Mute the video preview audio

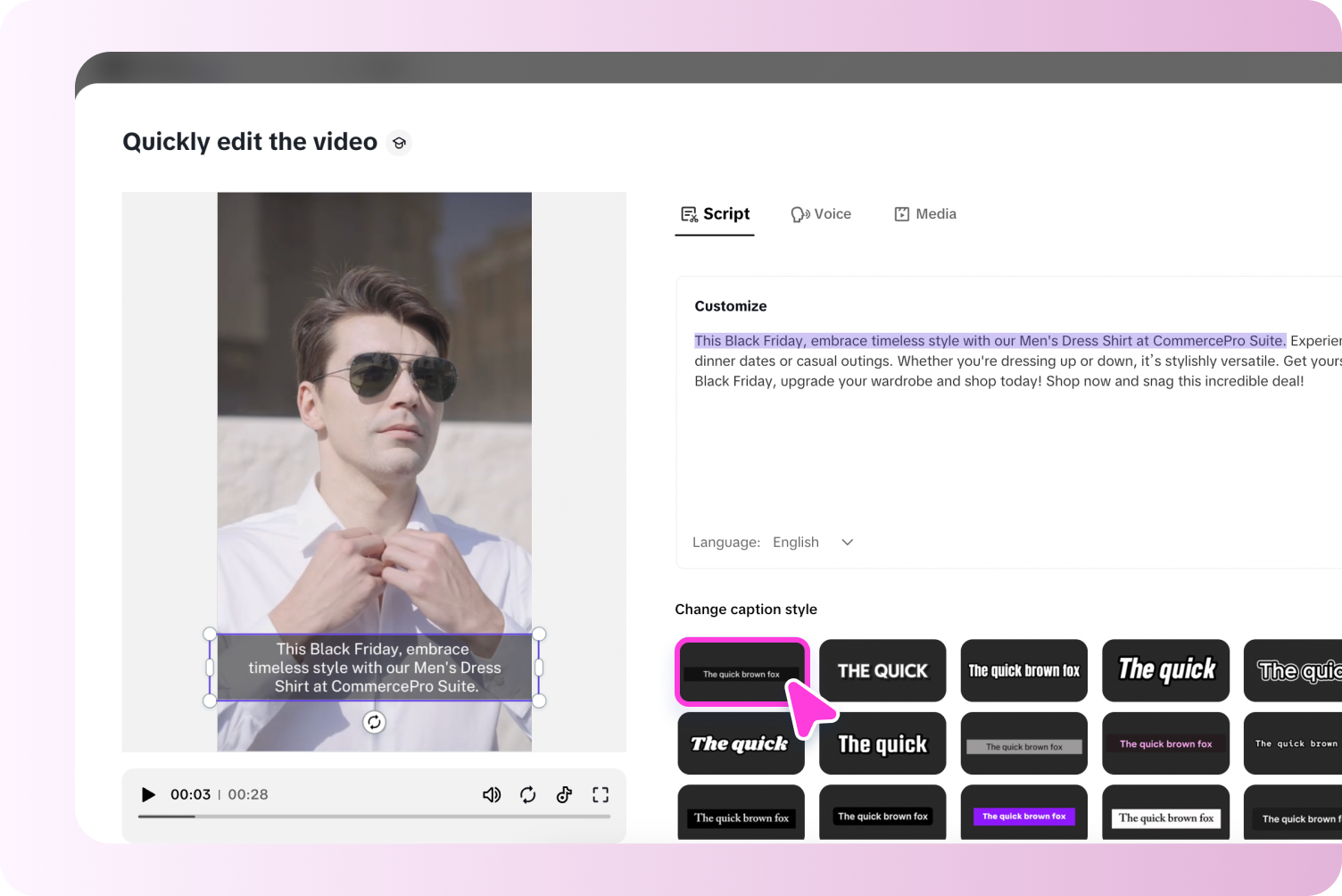pyautogui.click(x=492, y=794)
